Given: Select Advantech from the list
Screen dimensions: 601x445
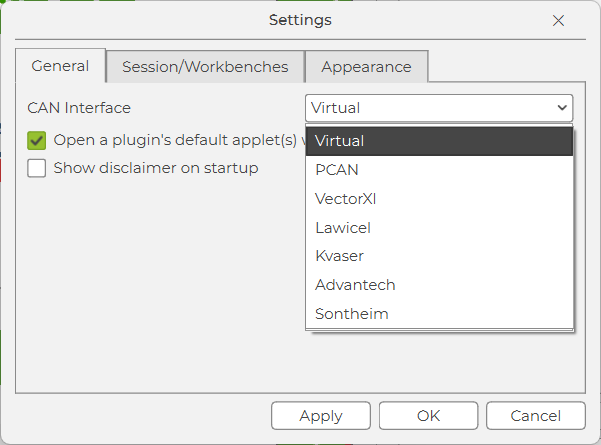Looking at the screenshot, I should pos(439,285).
